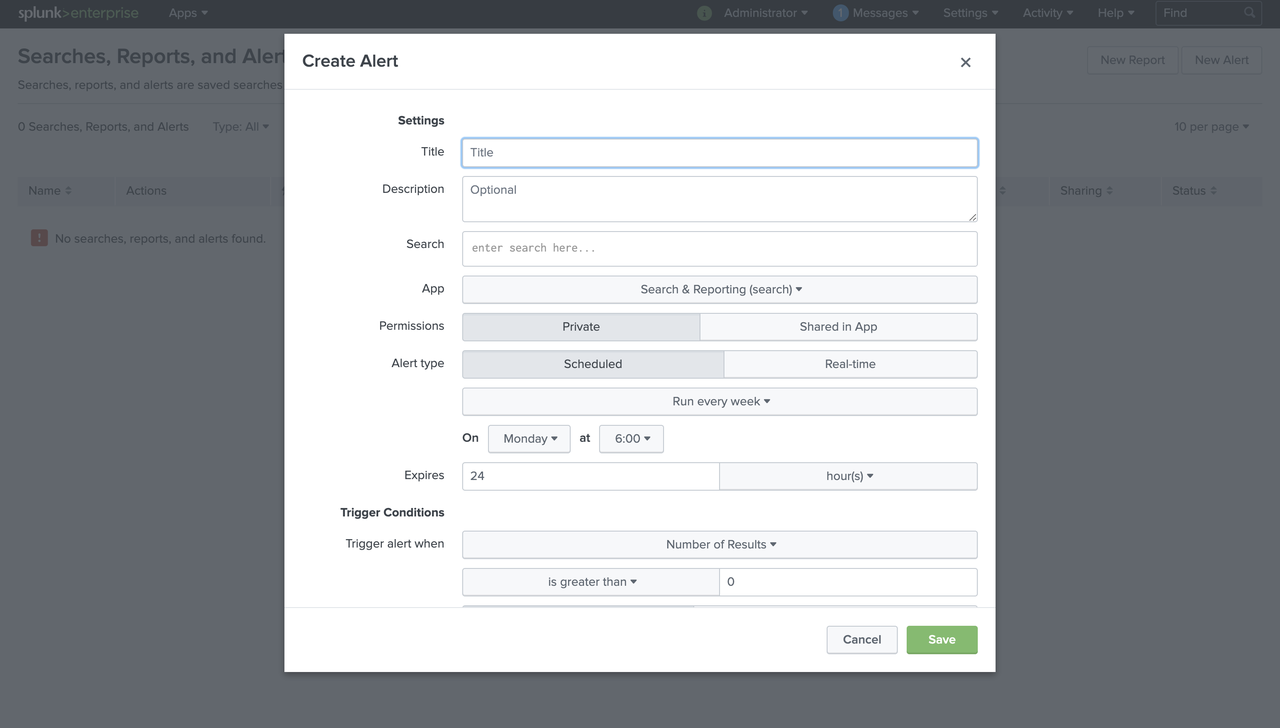The height and width of the screenshot is (728, 1280).
Task: Open the Monday day selector
Action: 529,438
